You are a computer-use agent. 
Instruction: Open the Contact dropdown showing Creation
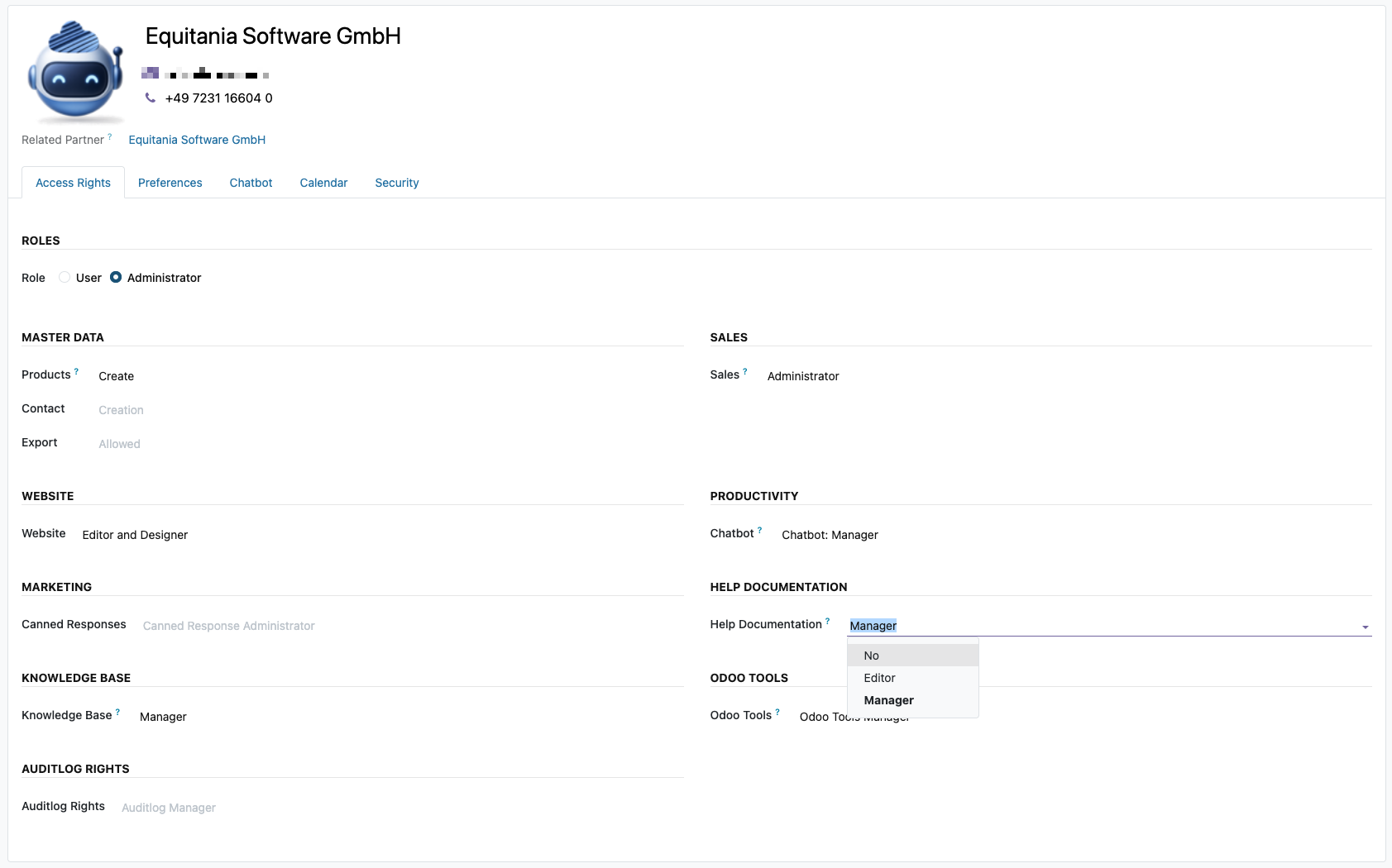(390, 410)
